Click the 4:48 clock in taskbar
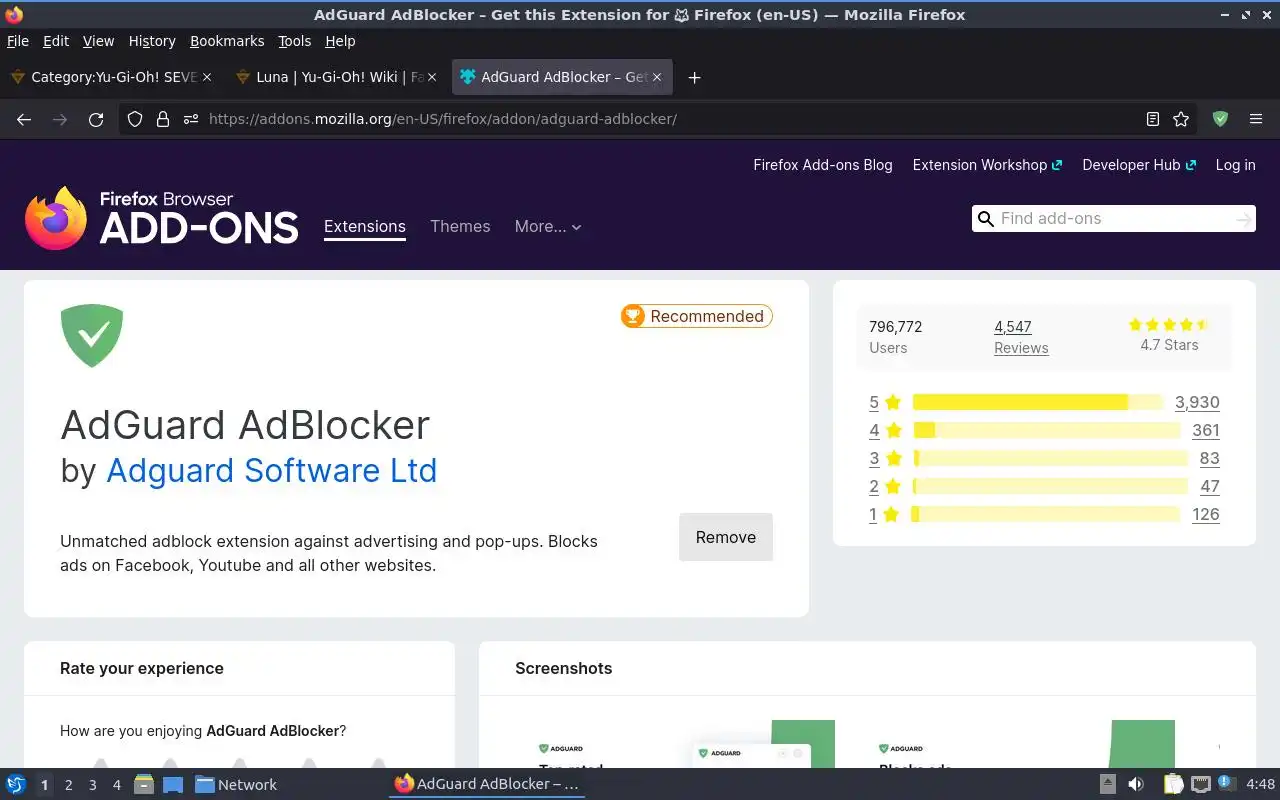Viewport: 1280px width, 800px height. coord(1261,785)
